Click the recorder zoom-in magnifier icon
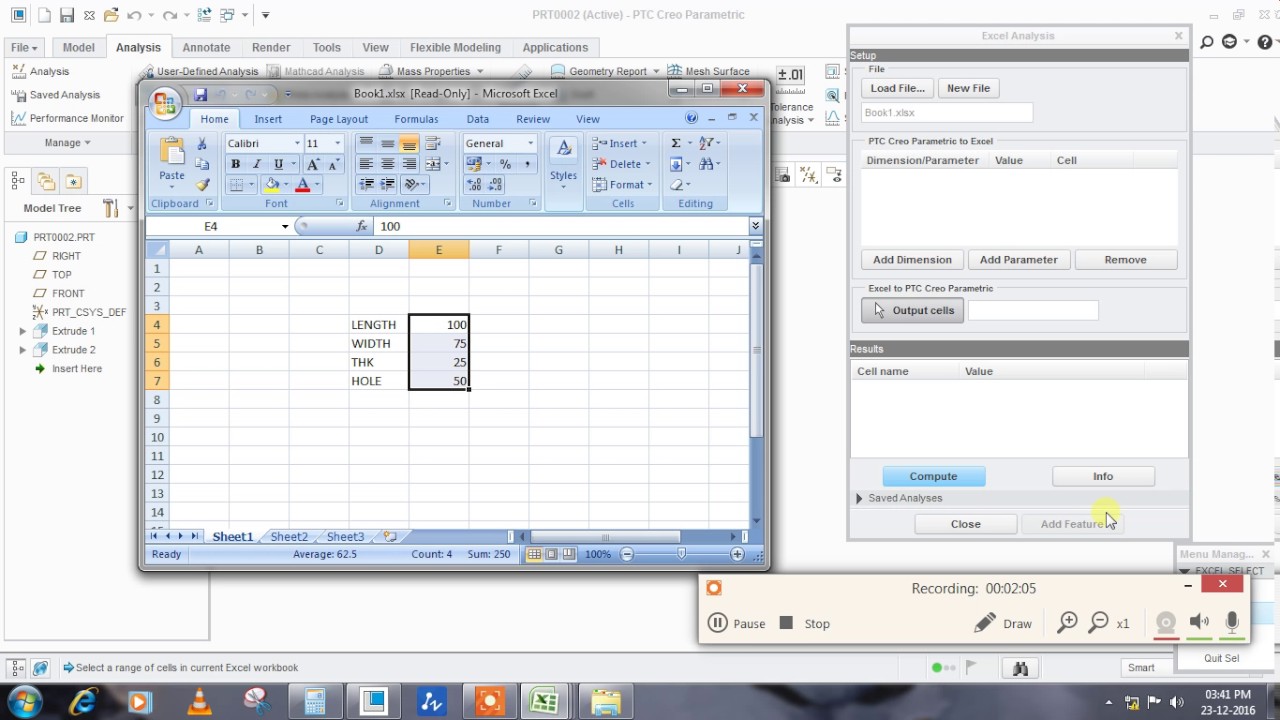This screenshot has width=1280, height=720. click(x=1067, y=623)
